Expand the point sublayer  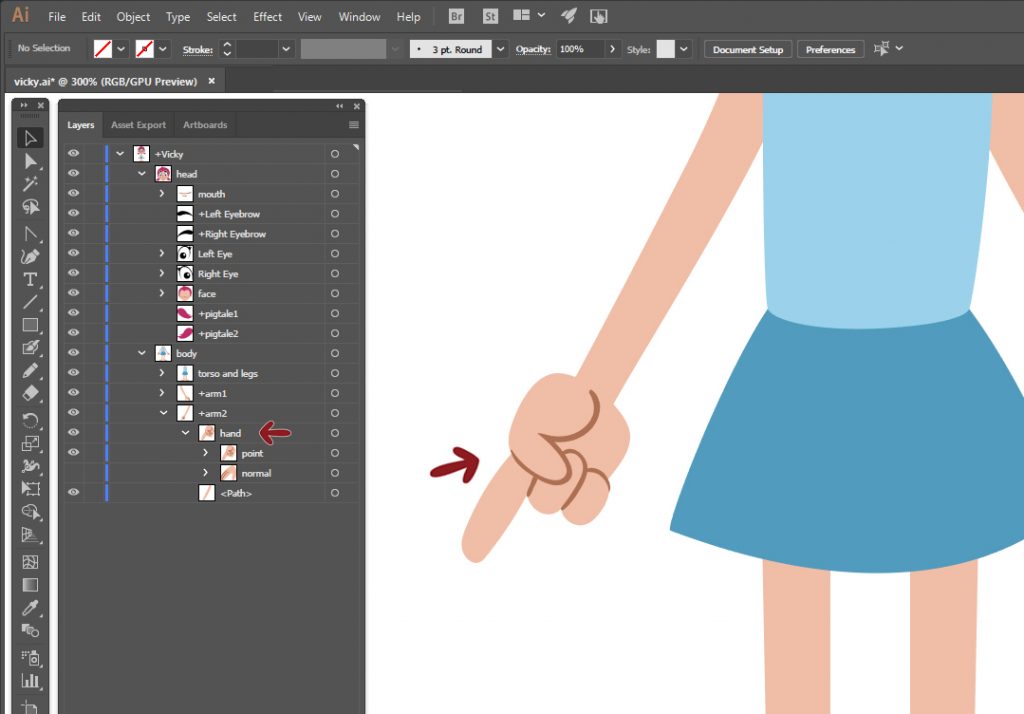click(x=206, y=453)
